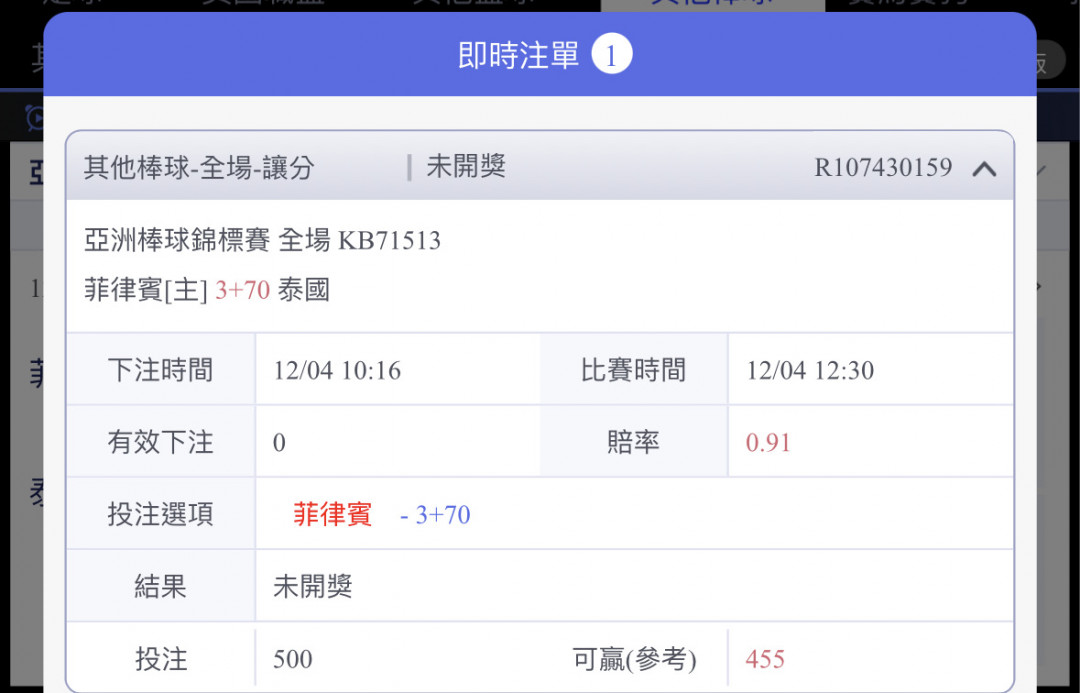Click the bet time value 12/04 10:16

[337, 371]
